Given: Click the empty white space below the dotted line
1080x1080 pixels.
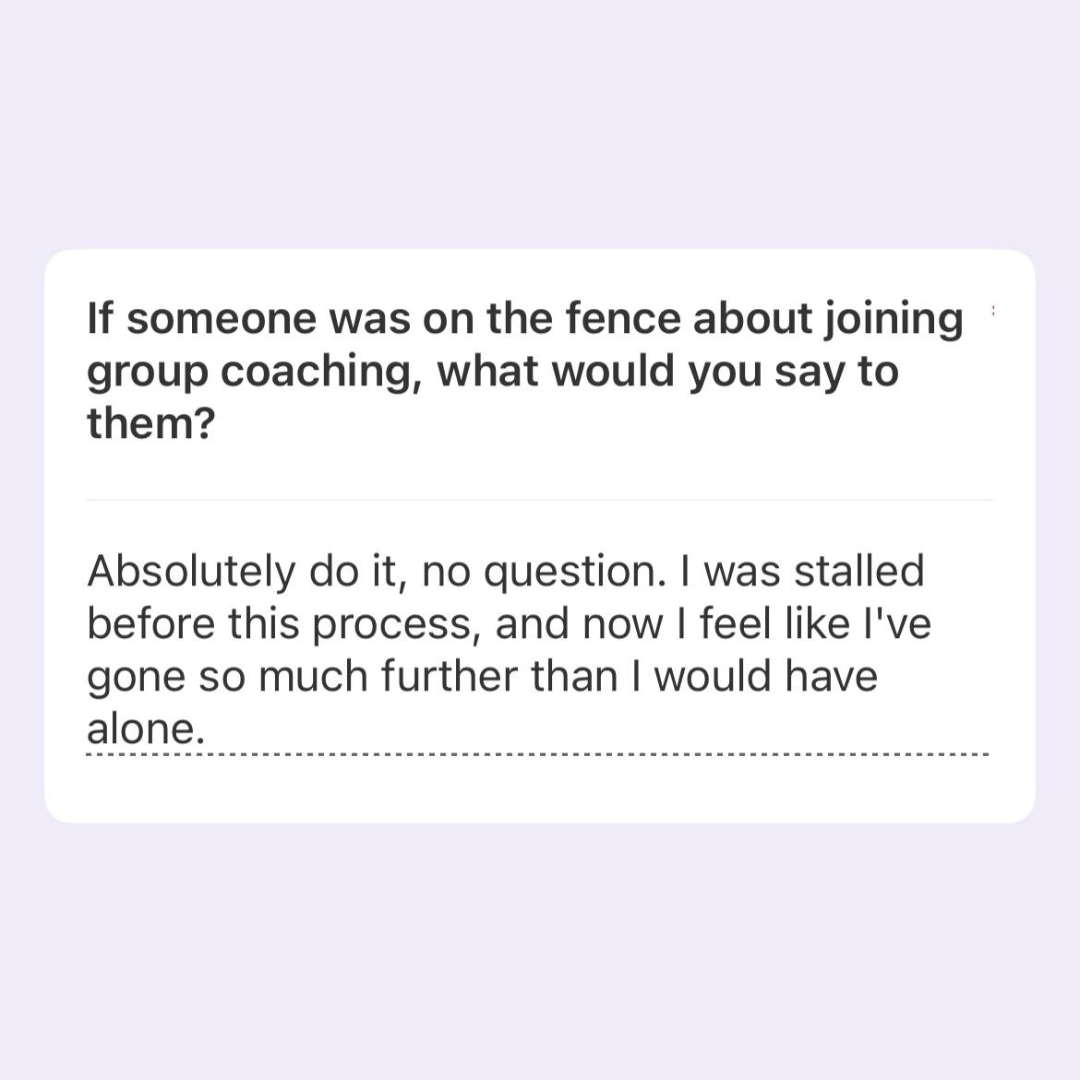Looking at the screenshot, I should (539, 789).
